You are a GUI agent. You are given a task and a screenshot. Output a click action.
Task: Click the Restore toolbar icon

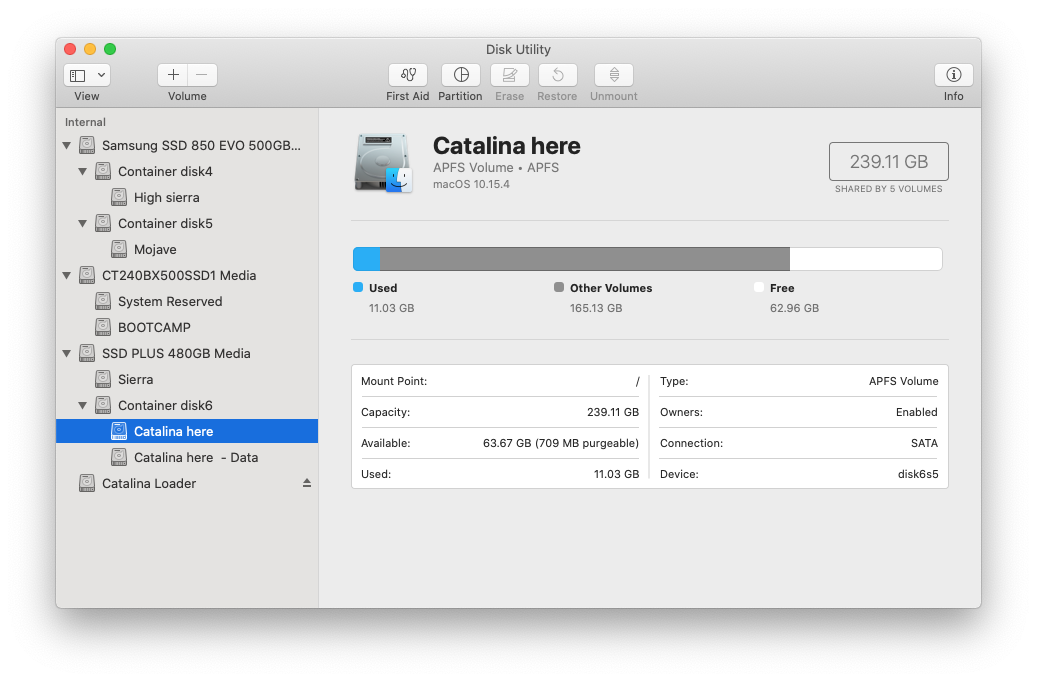558,75
